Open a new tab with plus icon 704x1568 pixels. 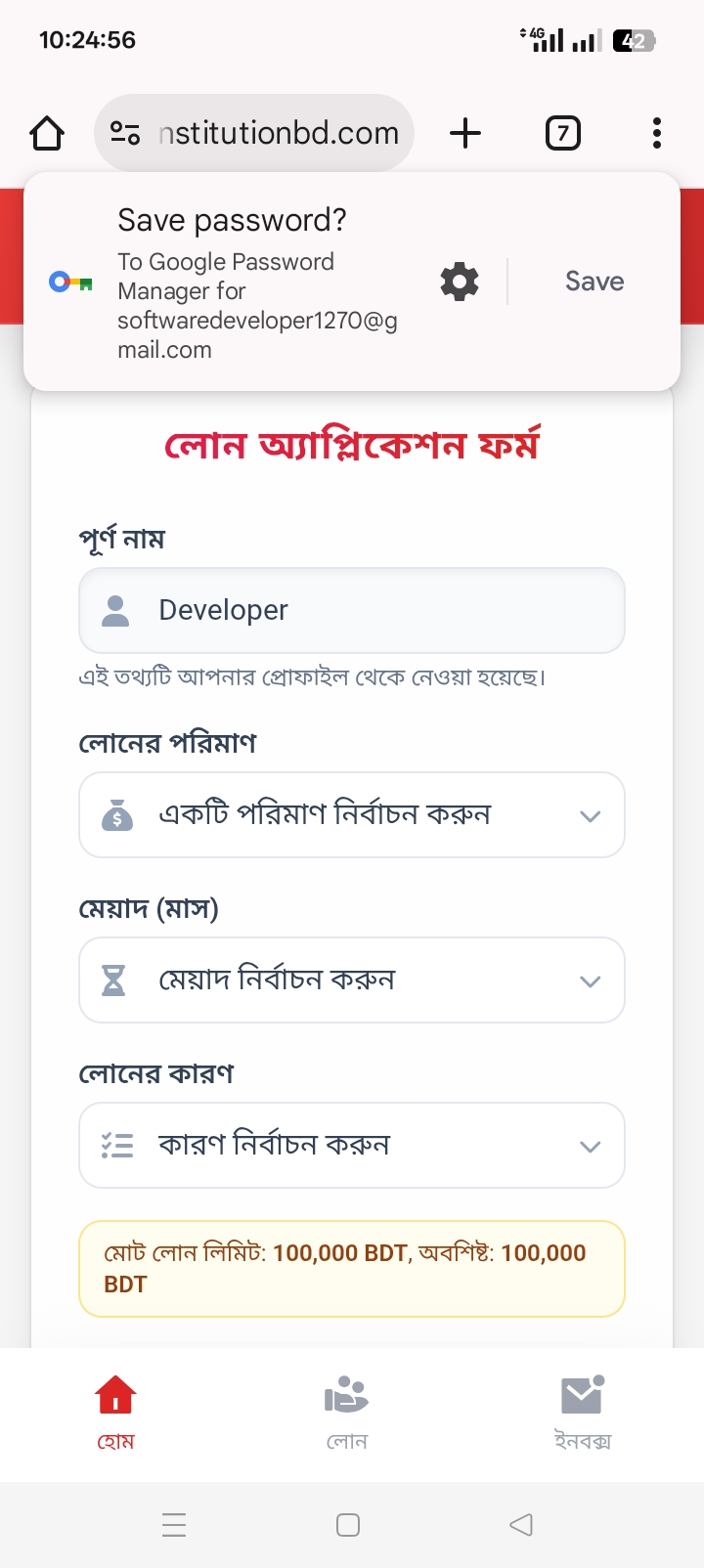point(465,133)
